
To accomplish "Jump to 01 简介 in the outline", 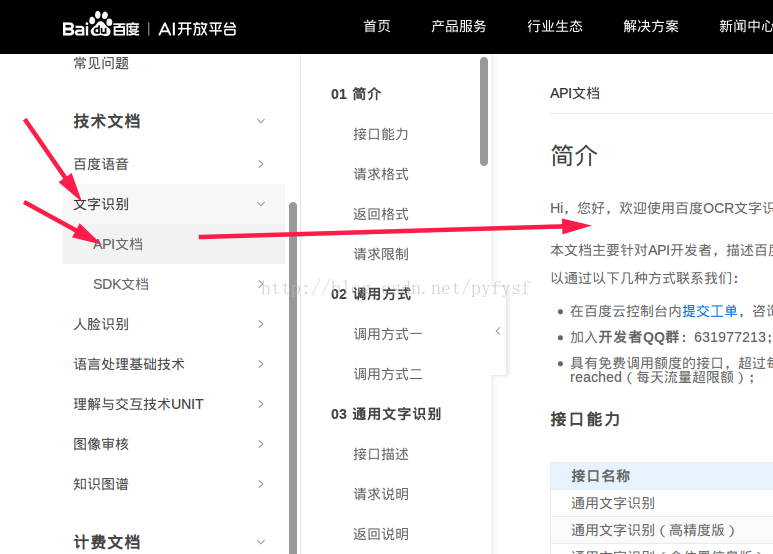I will (356, 94).
